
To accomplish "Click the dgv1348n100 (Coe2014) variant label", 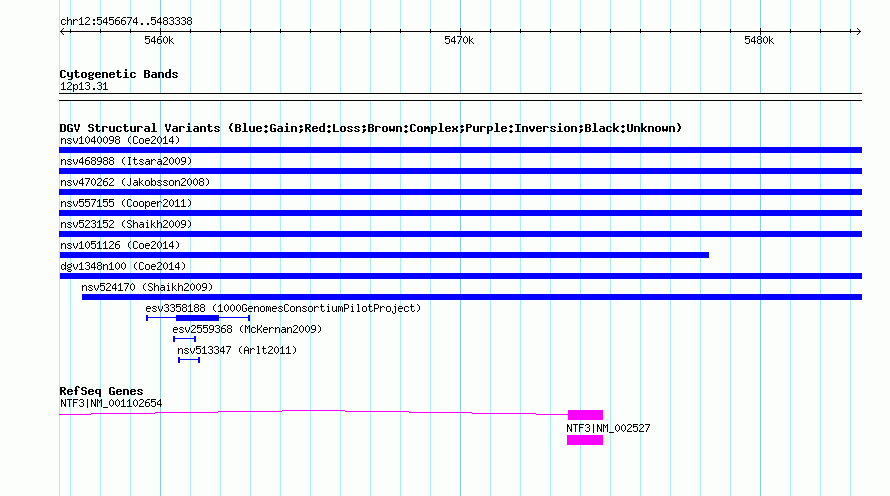I will click(123, 266).
